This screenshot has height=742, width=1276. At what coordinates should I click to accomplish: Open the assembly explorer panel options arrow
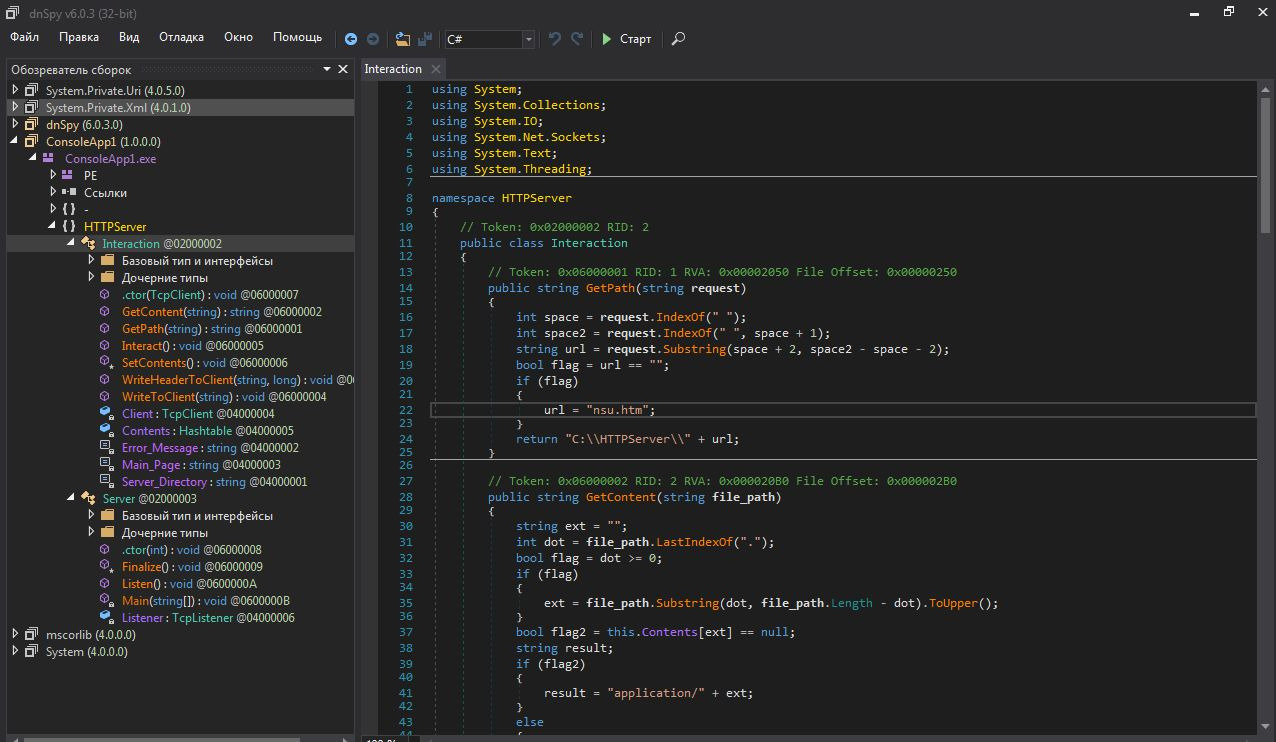(x=327, y=69)
